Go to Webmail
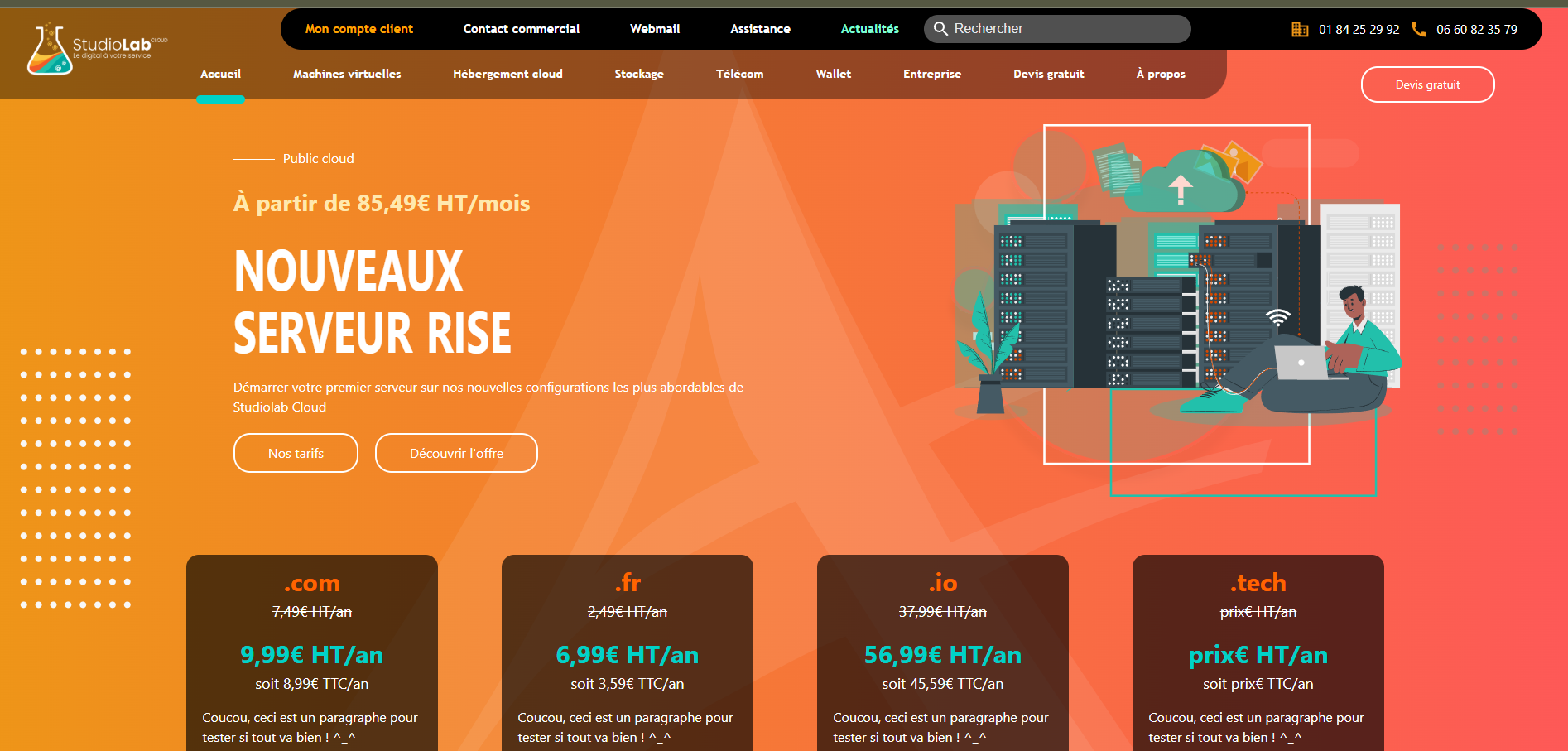1568x751 pixels. pyautogui.click(x=654, y=29)
